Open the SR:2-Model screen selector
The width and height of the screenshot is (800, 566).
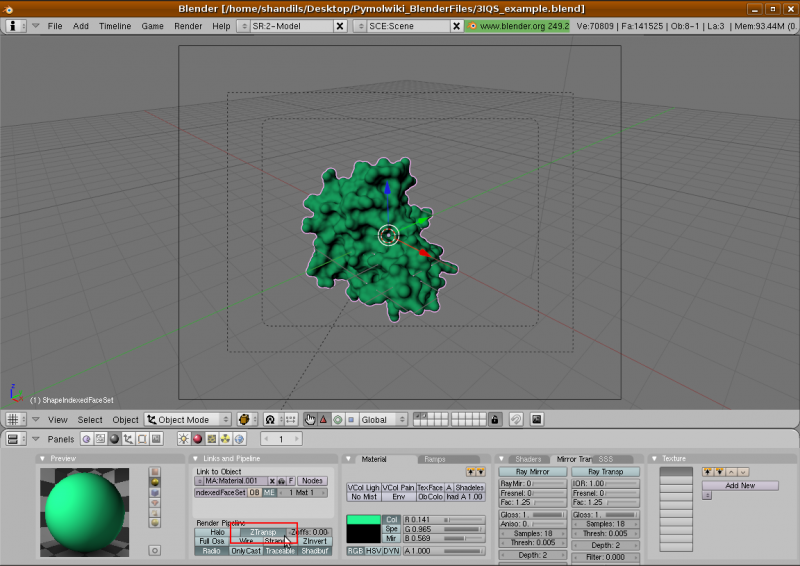click(285, 26)
